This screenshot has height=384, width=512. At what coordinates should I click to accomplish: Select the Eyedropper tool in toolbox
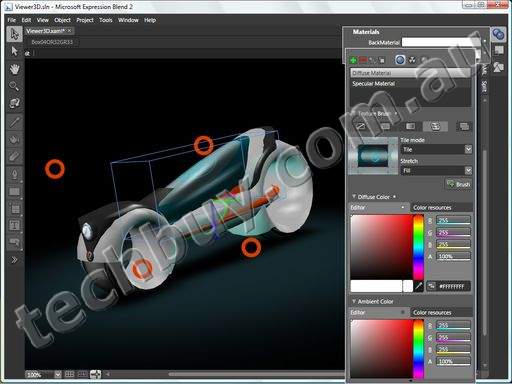[14, 122]
